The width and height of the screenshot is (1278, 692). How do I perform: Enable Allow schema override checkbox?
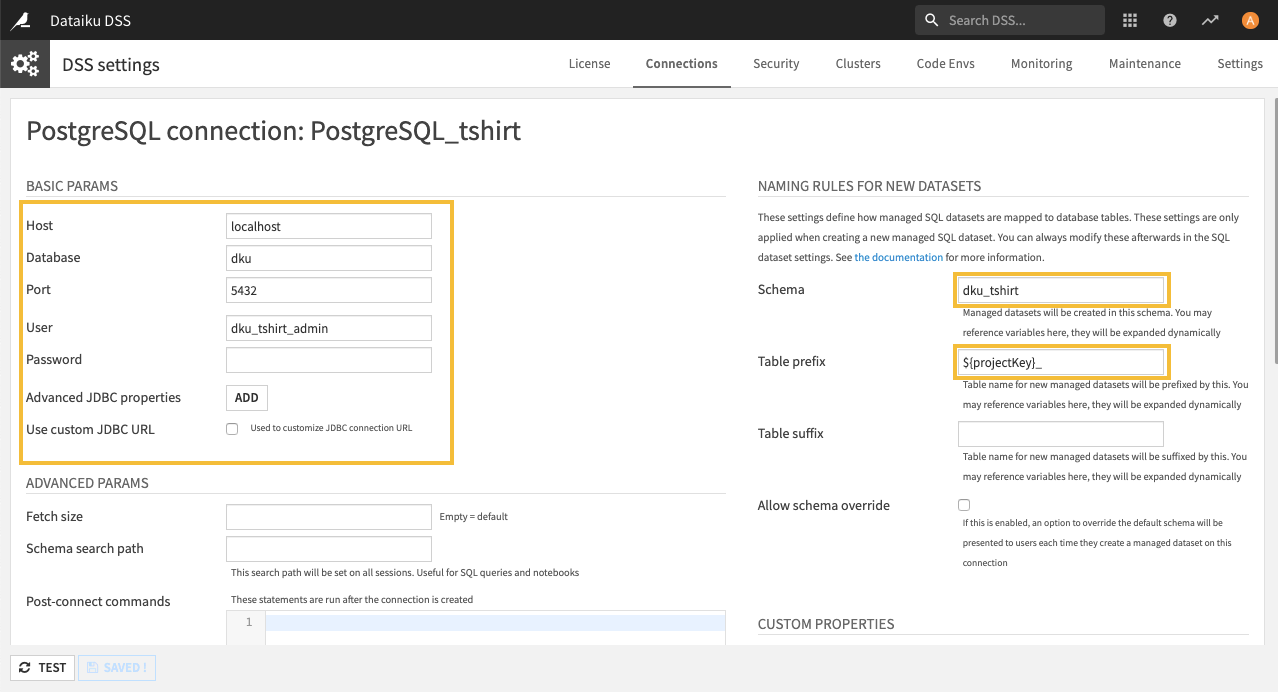pyautogui.click(x=964, y=505)
